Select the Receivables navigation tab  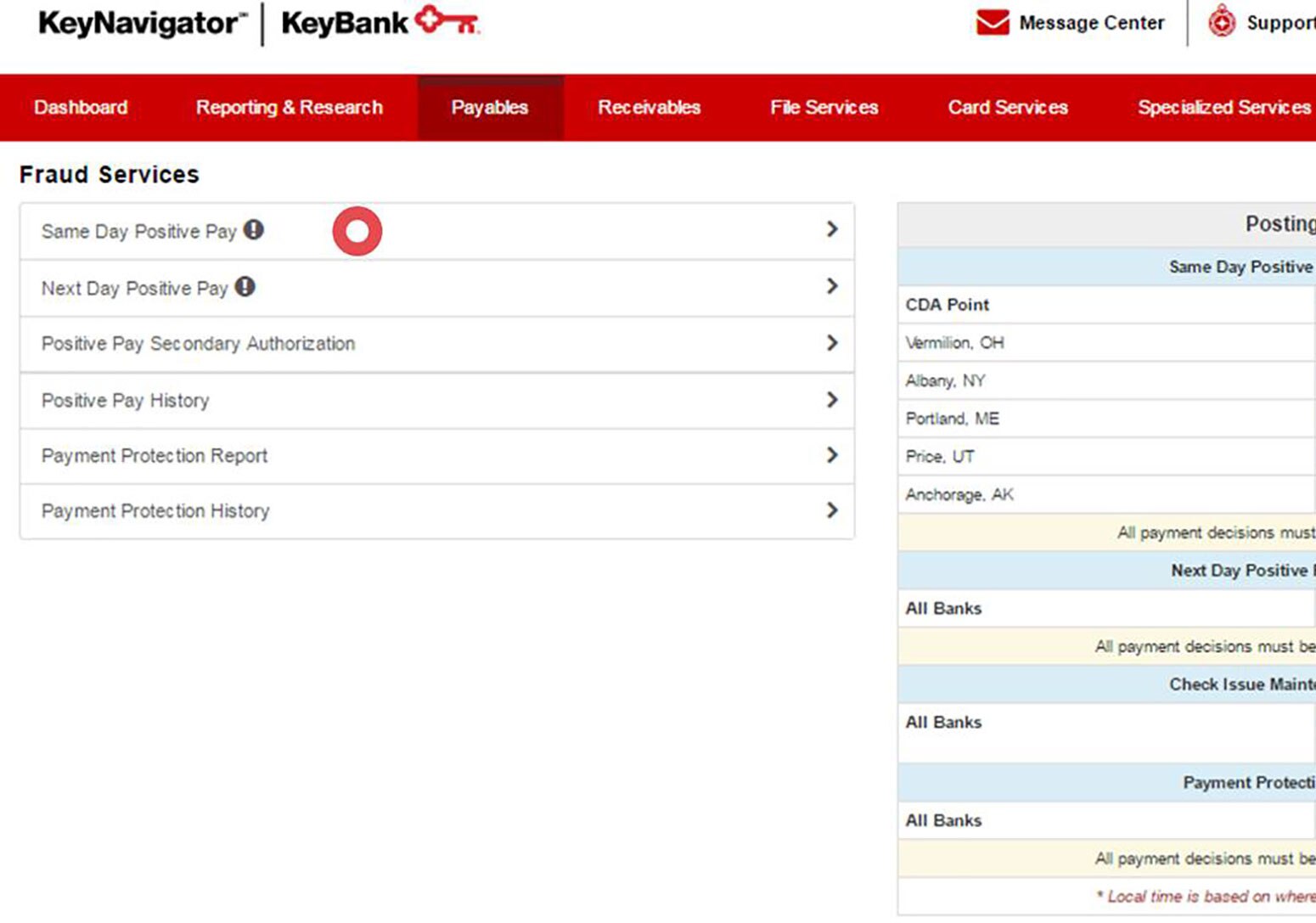pyautogui.click(x=649, y=107)
